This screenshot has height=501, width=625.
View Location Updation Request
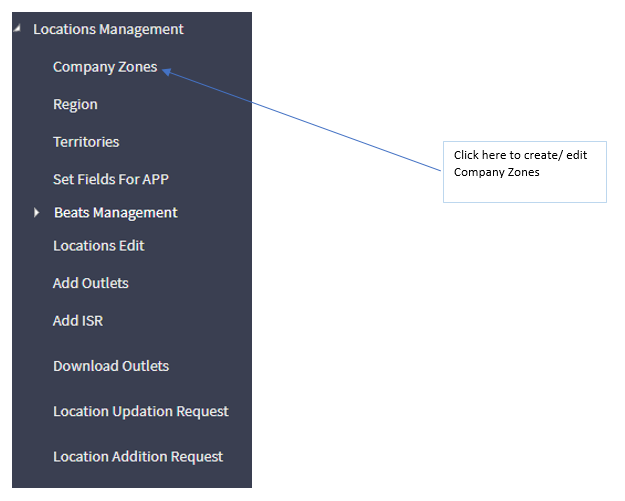(x=141, y=412)
